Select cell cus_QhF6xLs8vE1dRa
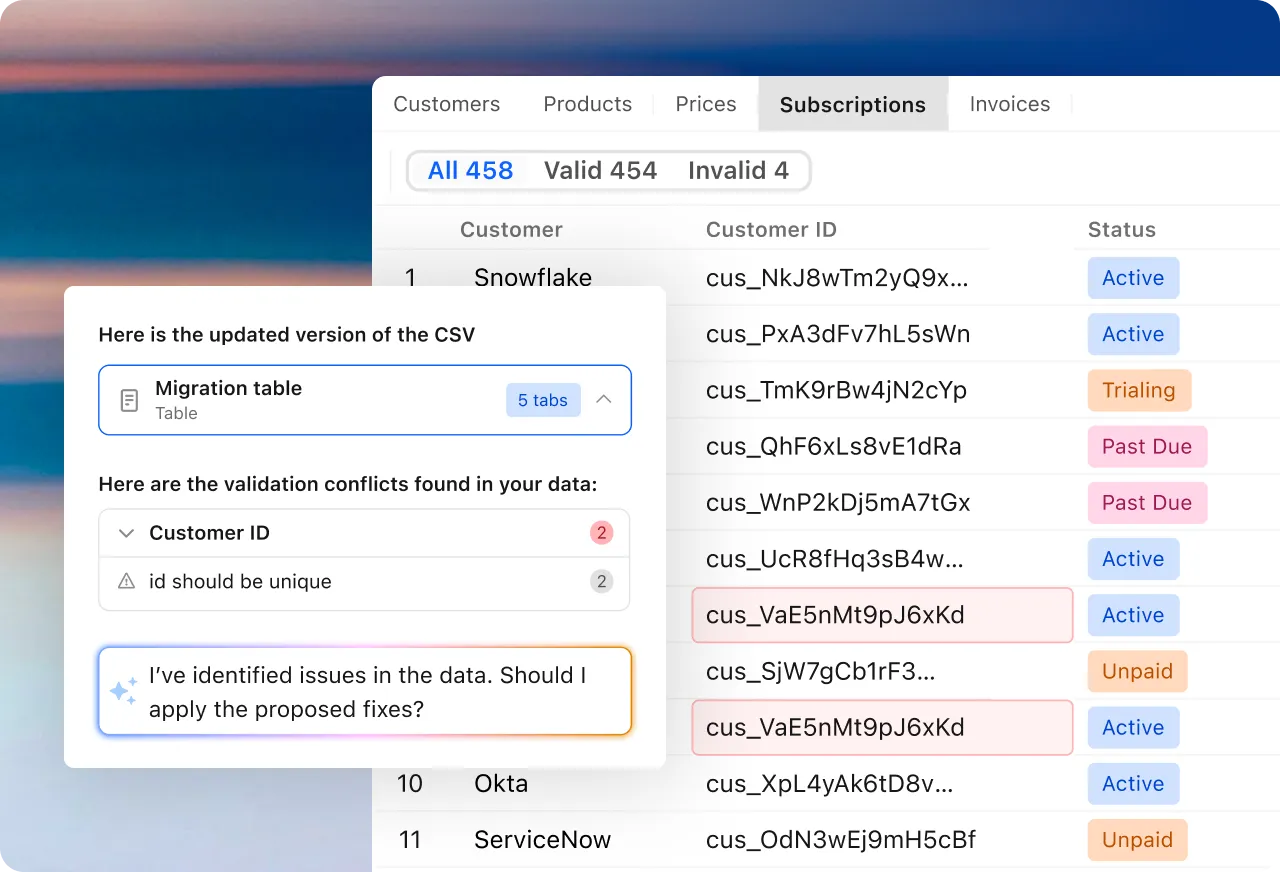1280x872 pixels. coord(833,446)
